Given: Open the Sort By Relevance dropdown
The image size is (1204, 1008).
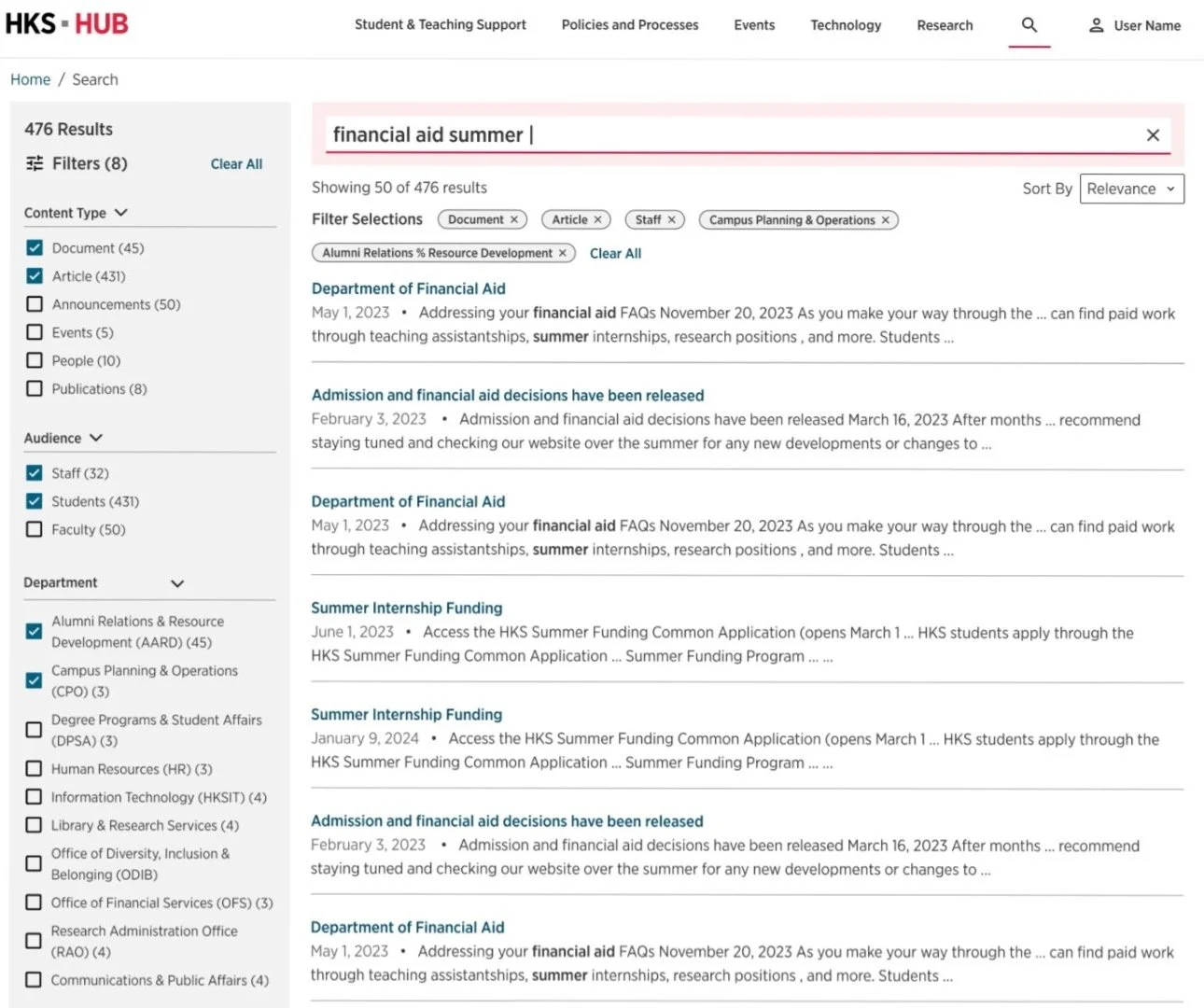Looking at the screenshot, I should click(1131, 189).
